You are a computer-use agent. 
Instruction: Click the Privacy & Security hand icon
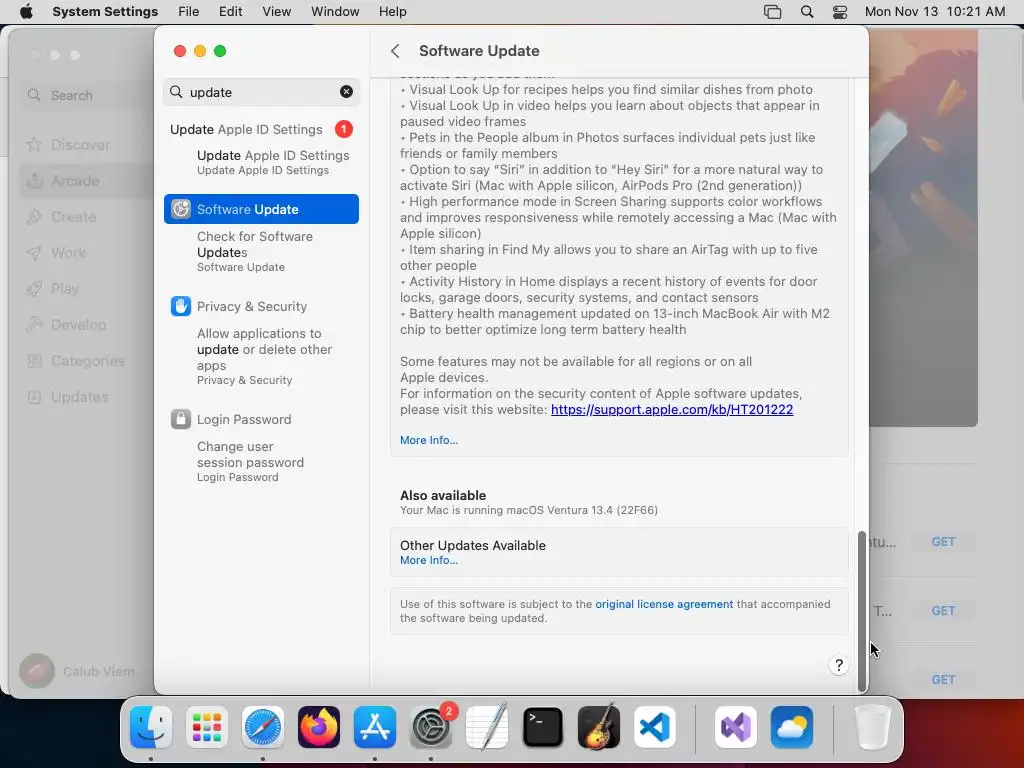click(181, 306)
